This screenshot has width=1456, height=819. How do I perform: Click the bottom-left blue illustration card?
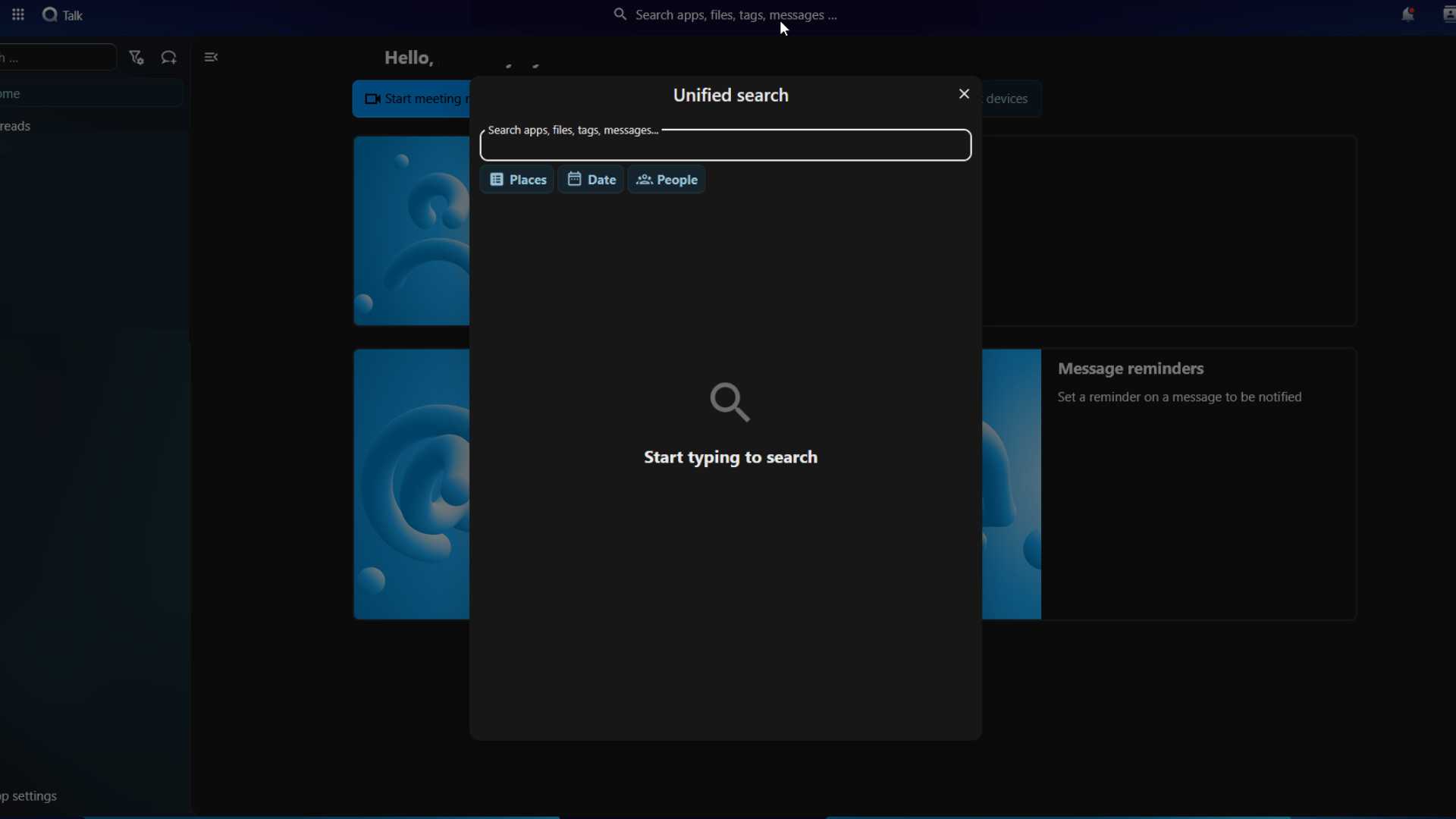411,485
